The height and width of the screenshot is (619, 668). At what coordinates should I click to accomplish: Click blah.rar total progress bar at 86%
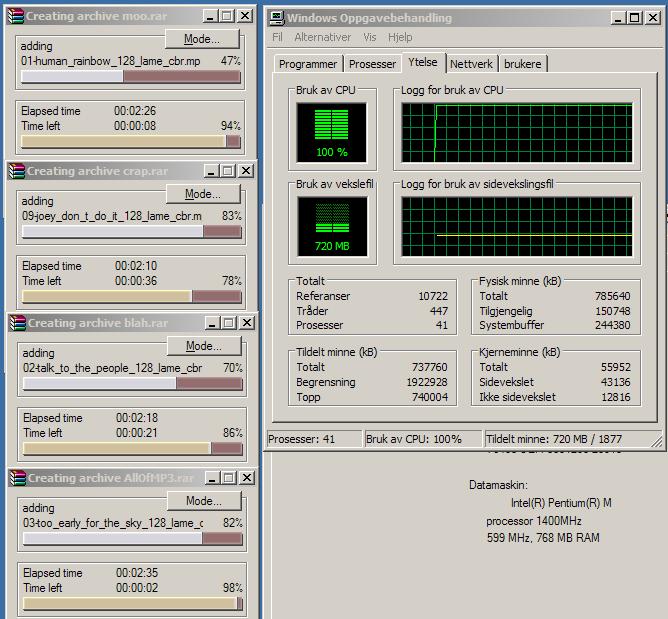click(x=132, y=449)
